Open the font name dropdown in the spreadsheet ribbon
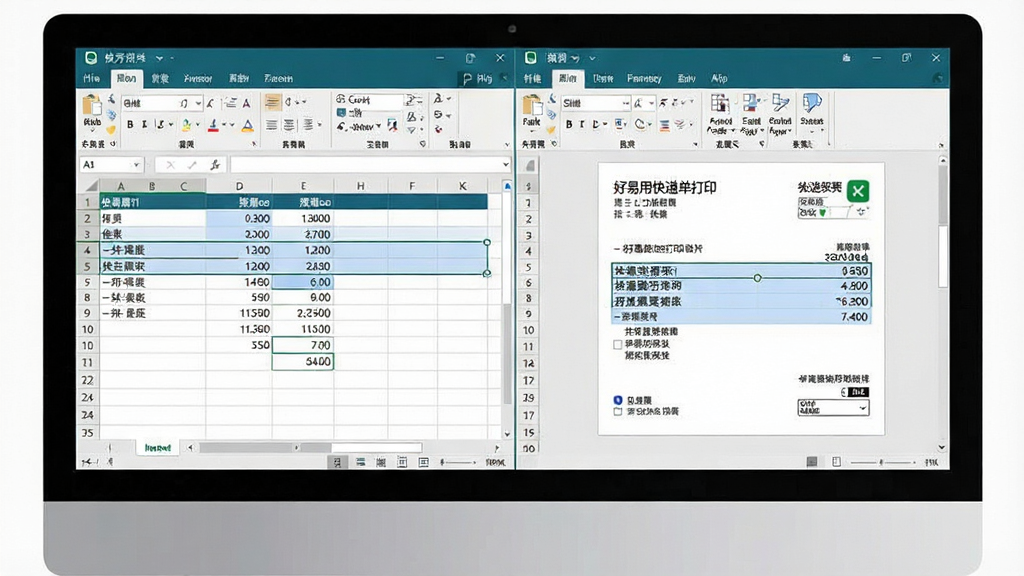Viewport: 1024px width, 576px height. tap(199, 103)
